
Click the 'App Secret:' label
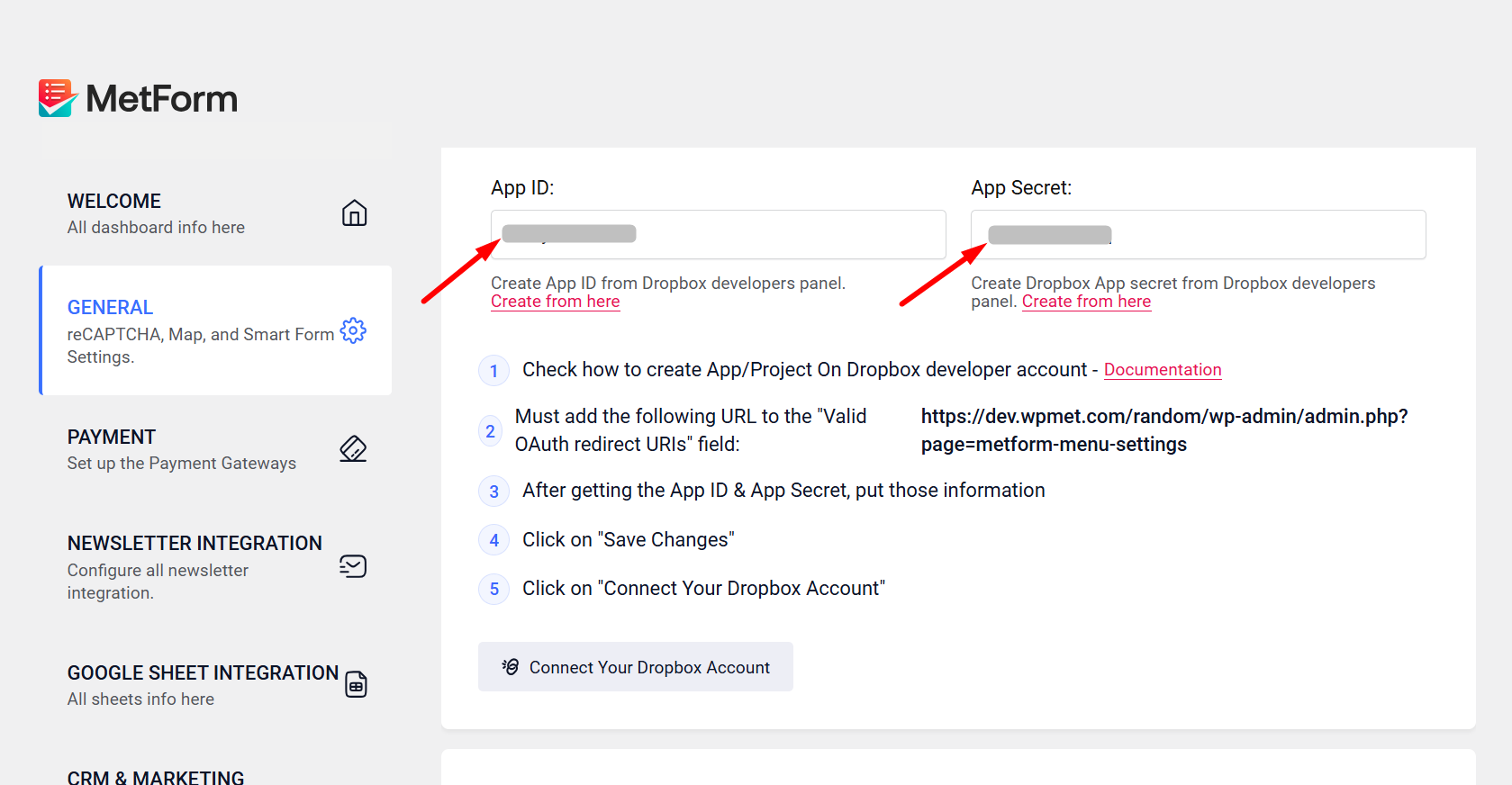tap(1021, 188)
